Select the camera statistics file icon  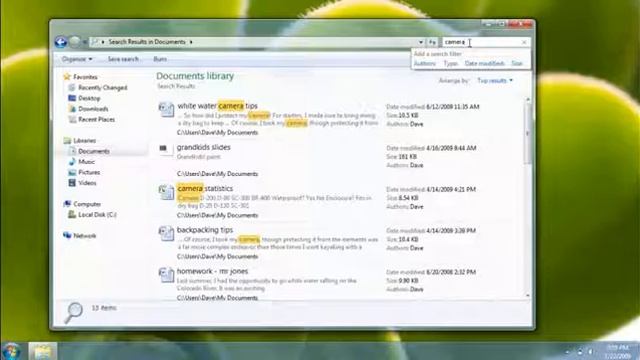point(166,192)
